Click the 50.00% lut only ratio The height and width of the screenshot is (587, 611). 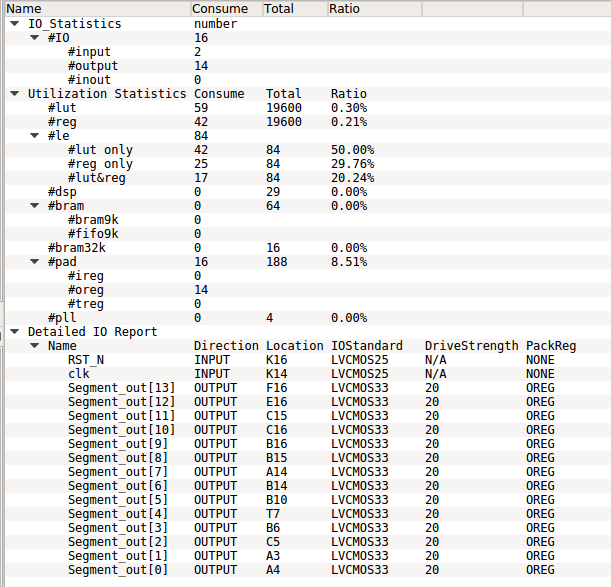pyautogui.click(x=353, y=150)
